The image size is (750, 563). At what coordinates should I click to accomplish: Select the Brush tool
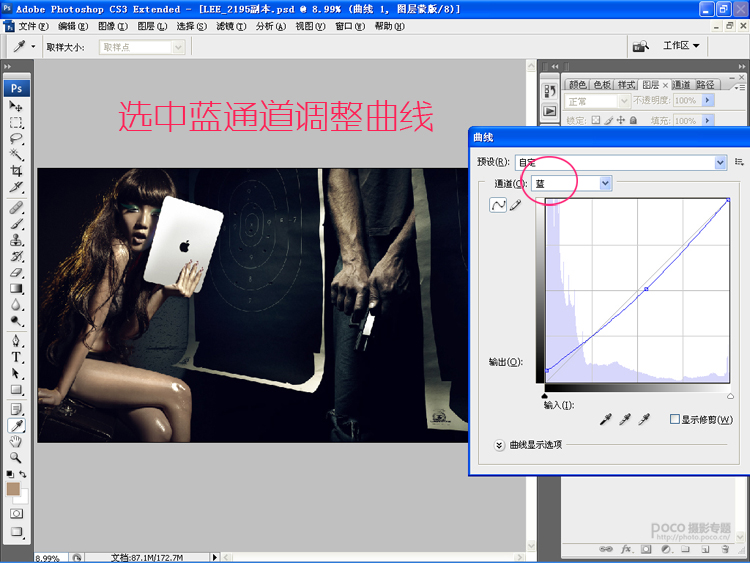(x=16, y=224)
